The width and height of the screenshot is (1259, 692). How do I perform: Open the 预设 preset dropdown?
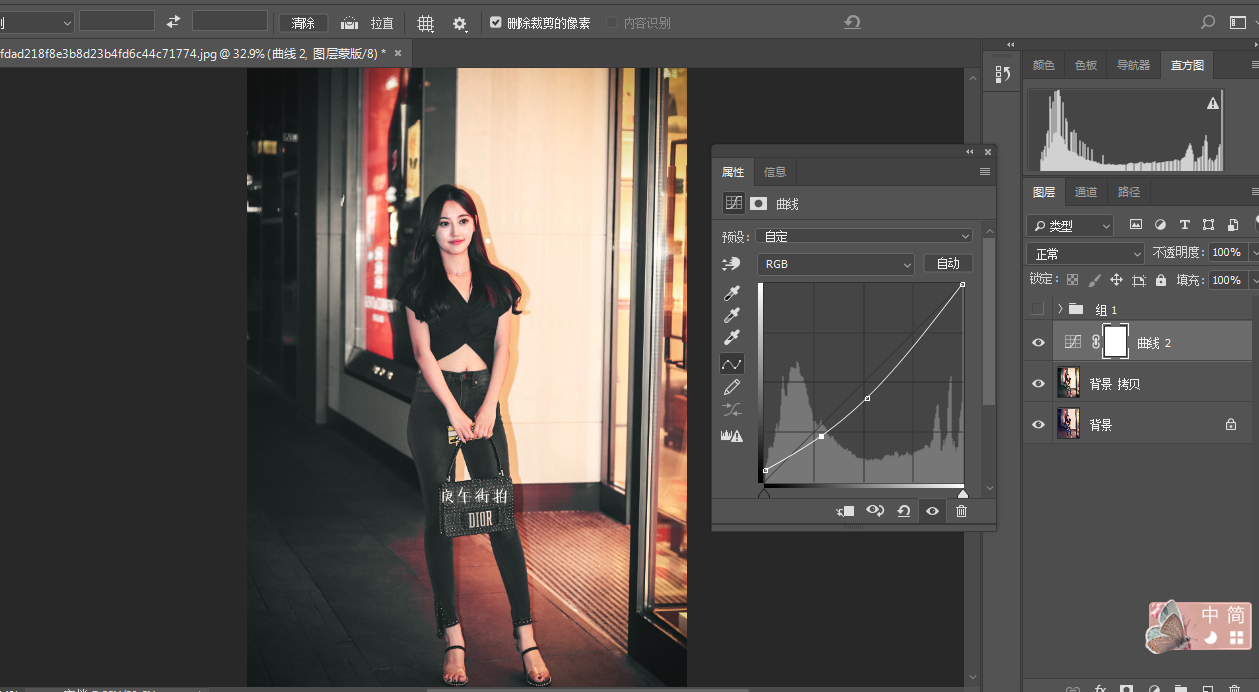click(865, 236)
